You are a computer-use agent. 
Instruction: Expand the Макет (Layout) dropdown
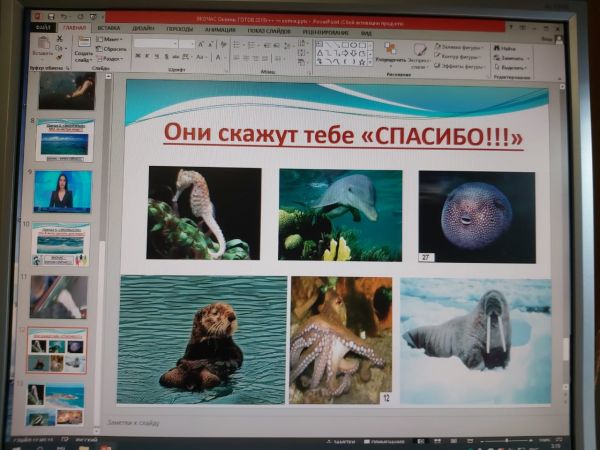tap(113, 39)
